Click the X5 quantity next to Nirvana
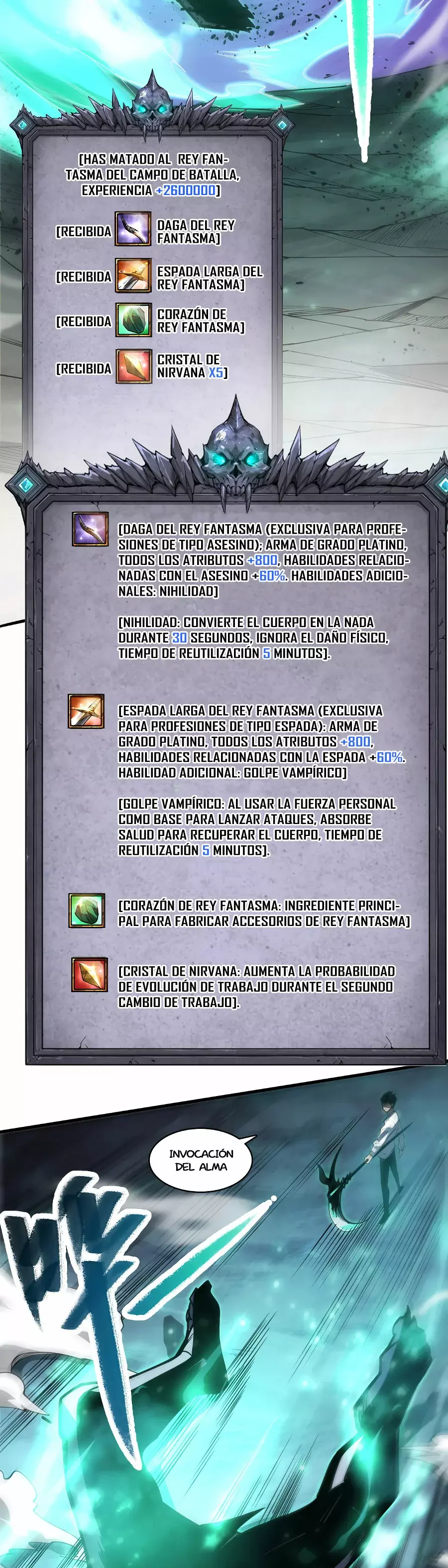 point(215,372)
